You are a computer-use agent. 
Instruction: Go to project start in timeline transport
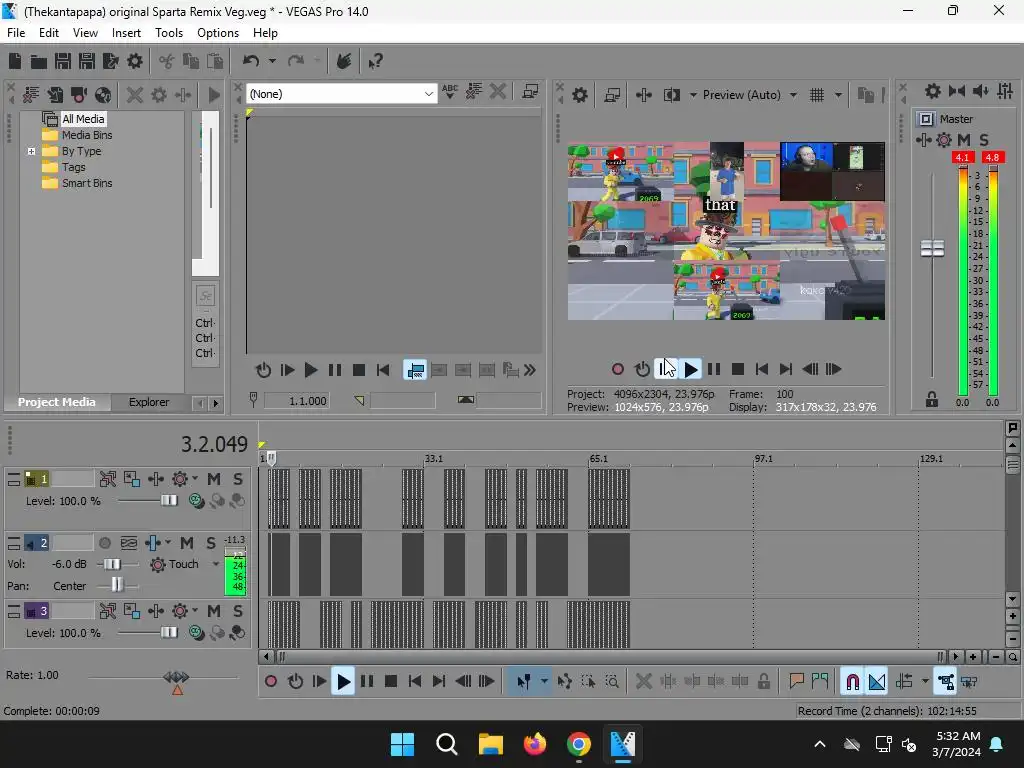point(415,681)
